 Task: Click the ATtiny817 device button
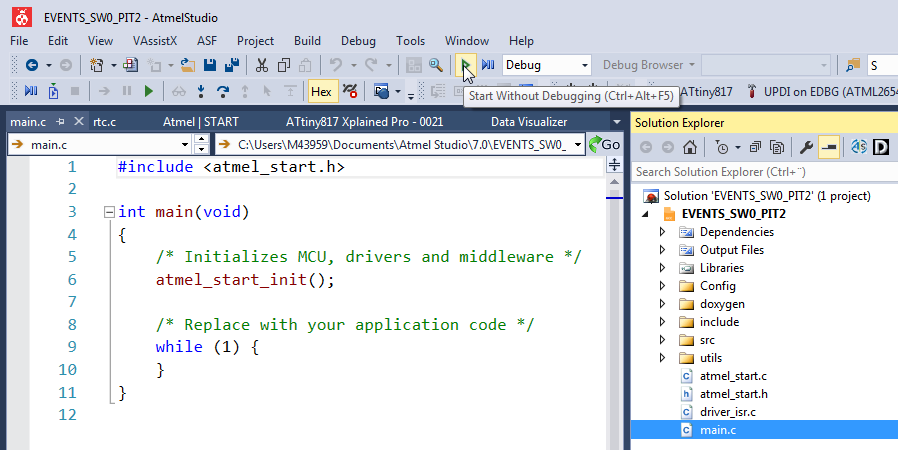[705, 92]
